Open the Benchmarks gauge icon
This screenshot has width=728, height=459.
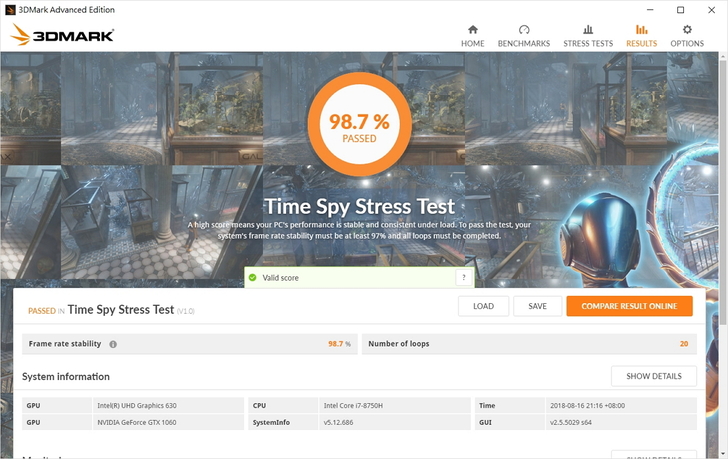[524, 30]
